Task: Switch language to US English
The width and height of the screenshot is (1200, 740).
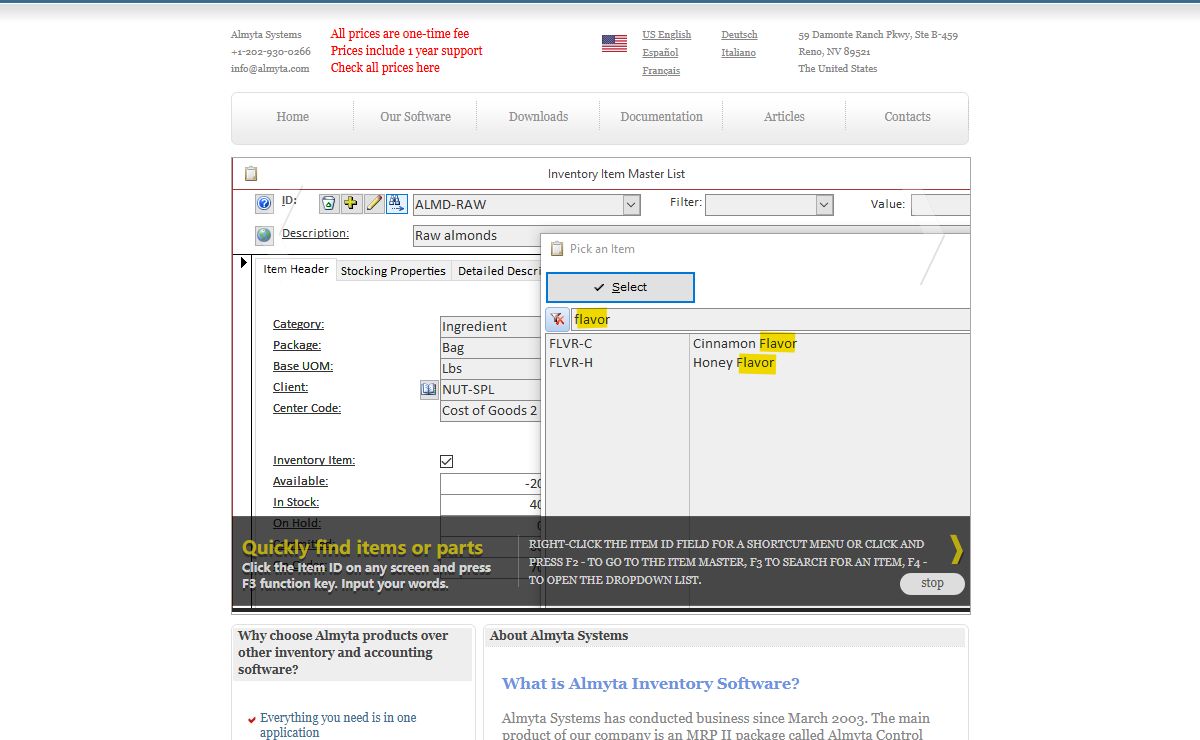Action: (x=666, y=35)
